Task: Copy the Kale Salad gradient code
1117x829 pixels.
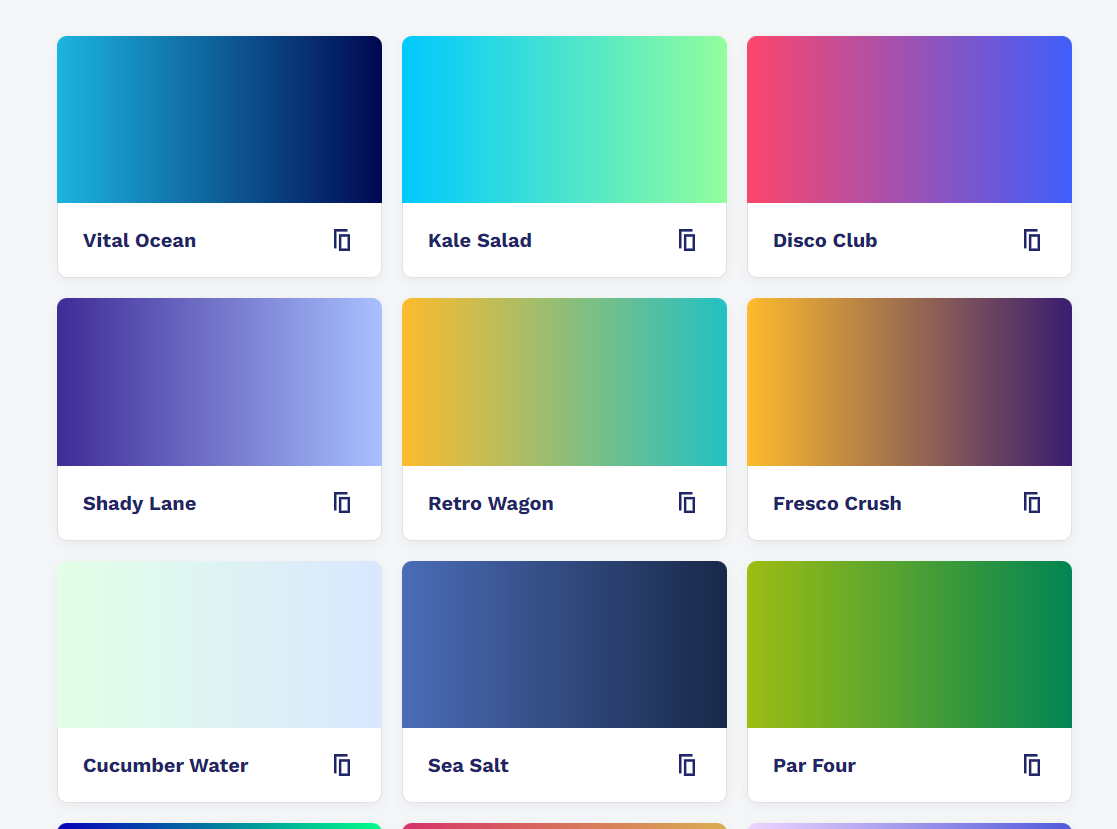Action: pyautogui.click(x=687, y=240)
